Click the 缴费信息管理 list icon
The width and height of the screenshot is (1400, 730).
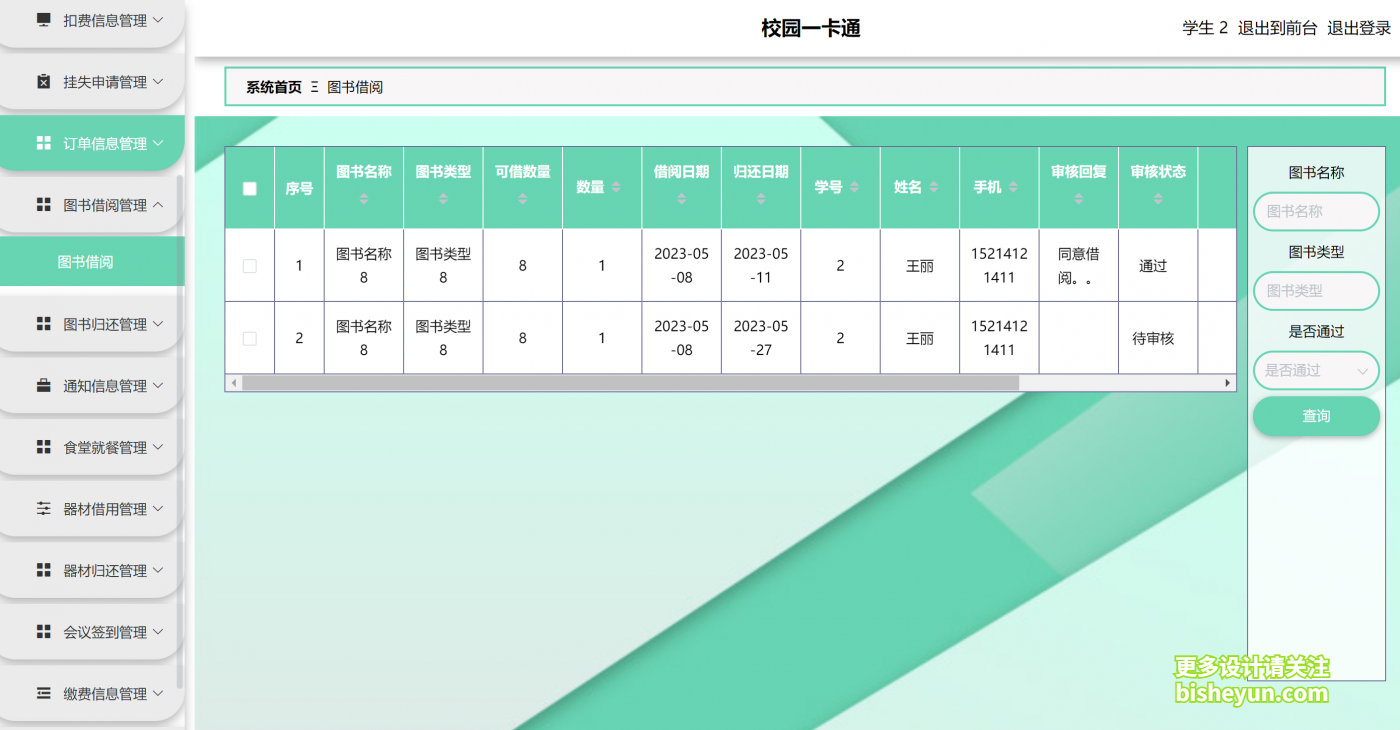pos(42,693)
